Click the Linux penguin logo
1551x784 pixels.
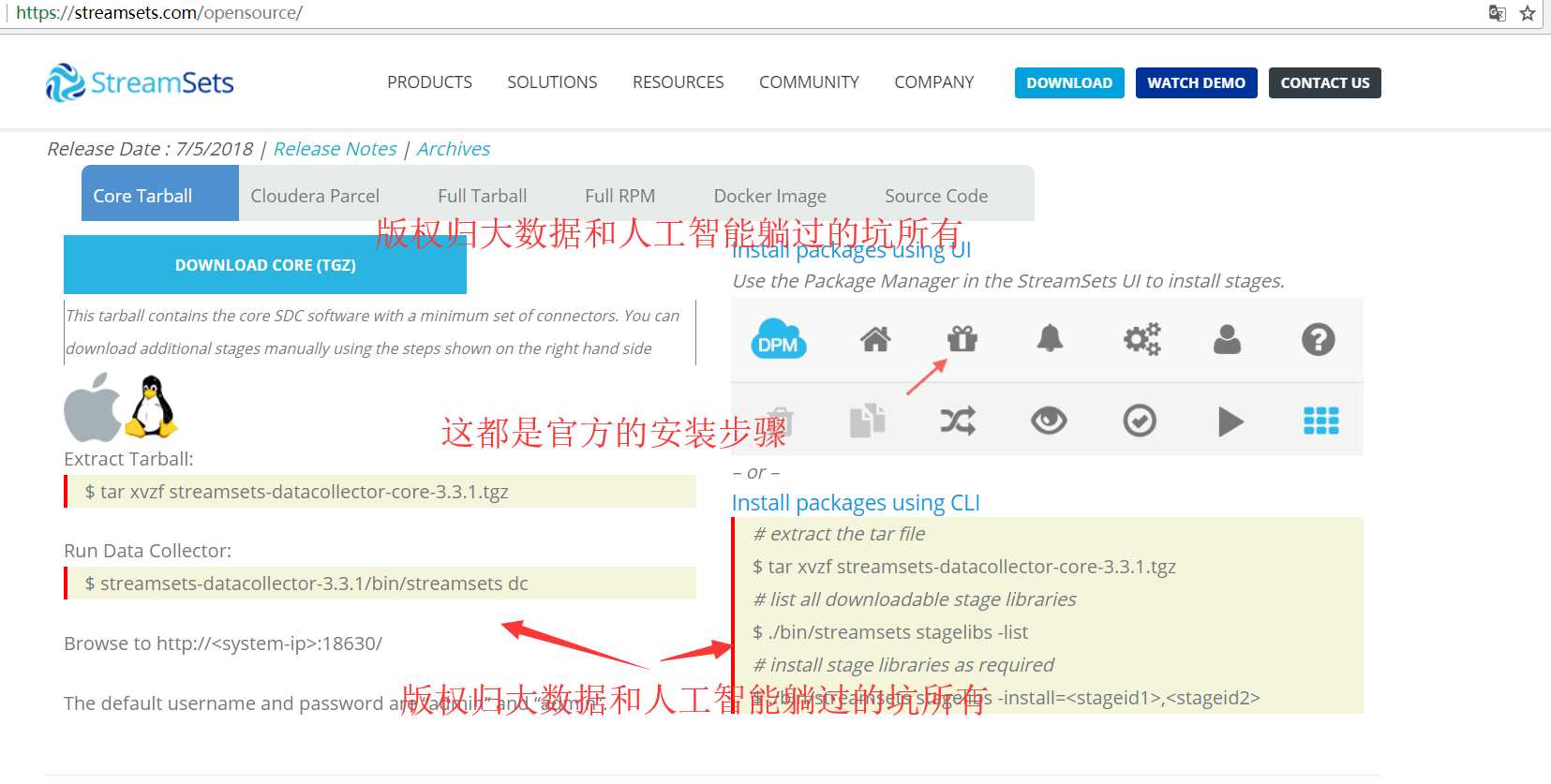point(152,407)
